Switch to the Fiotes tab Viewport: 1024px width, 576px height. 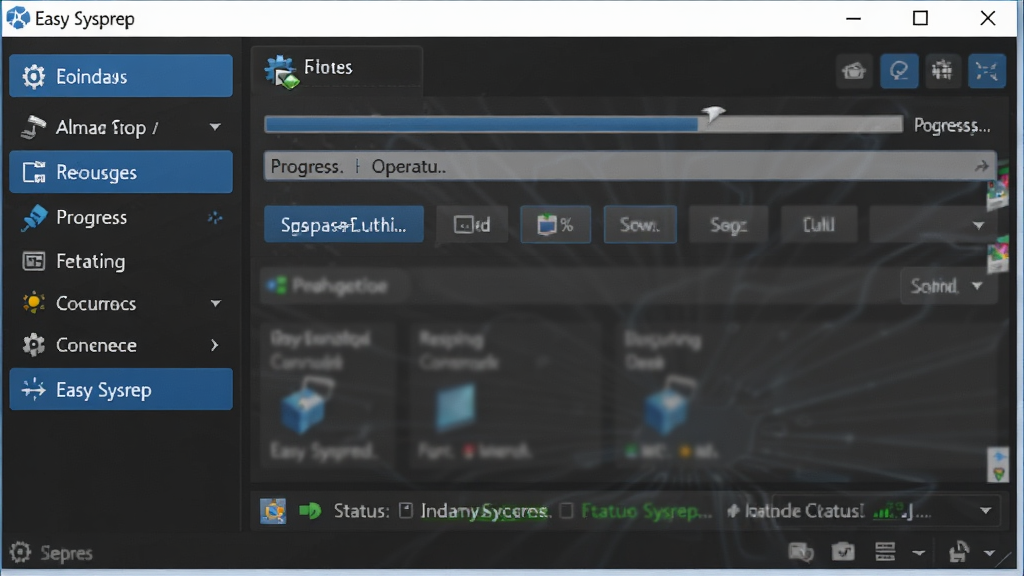[337, 71]
